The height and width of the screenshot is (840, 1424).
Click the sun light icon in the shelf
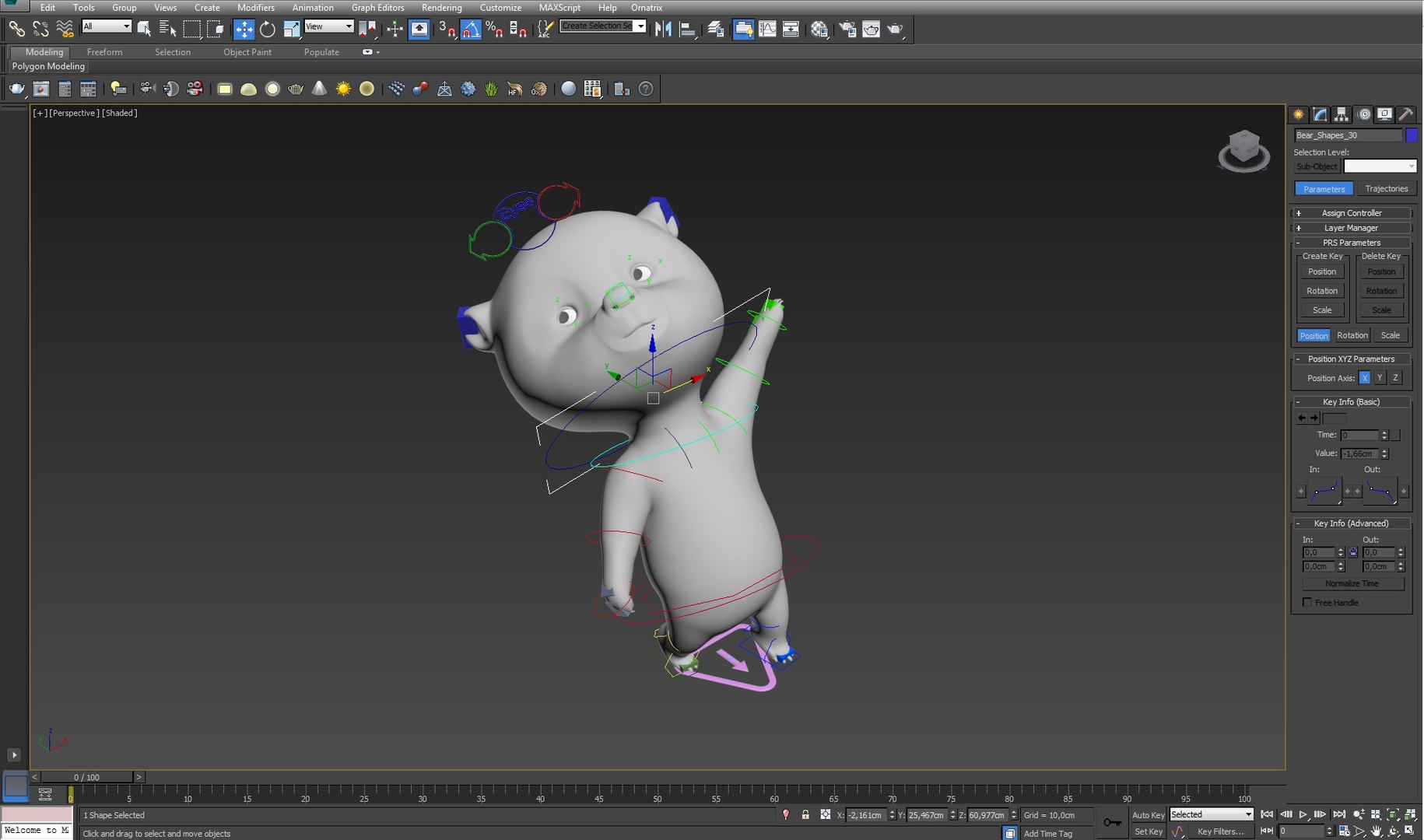(x=343, y=89)
